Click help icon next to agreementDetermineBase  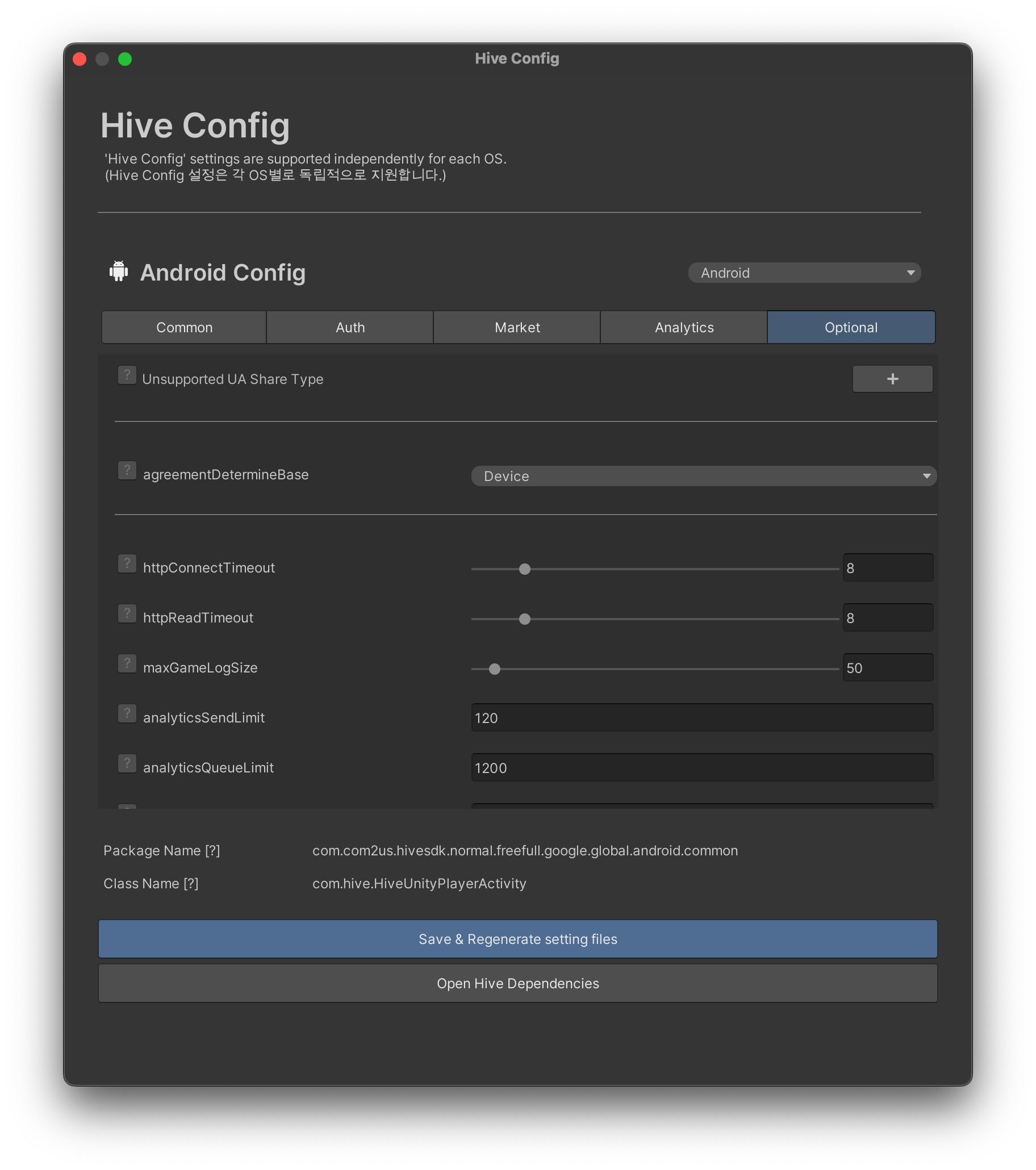coord(127,470)
